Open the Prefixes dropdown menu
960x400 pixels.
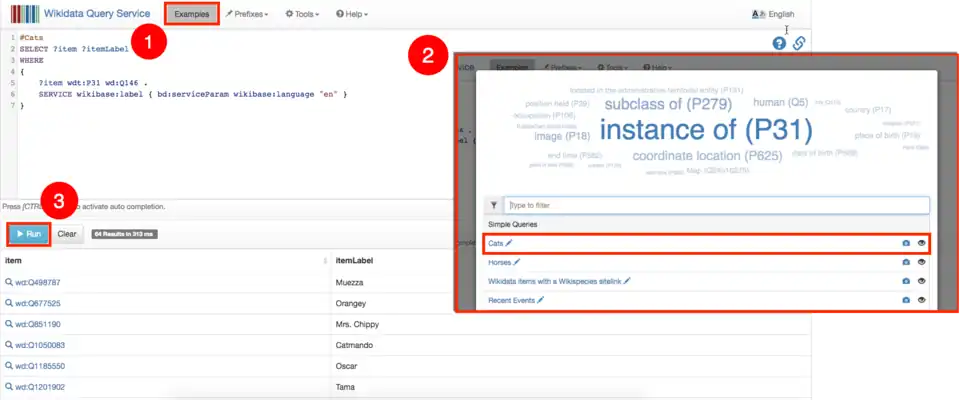[246, 14]
